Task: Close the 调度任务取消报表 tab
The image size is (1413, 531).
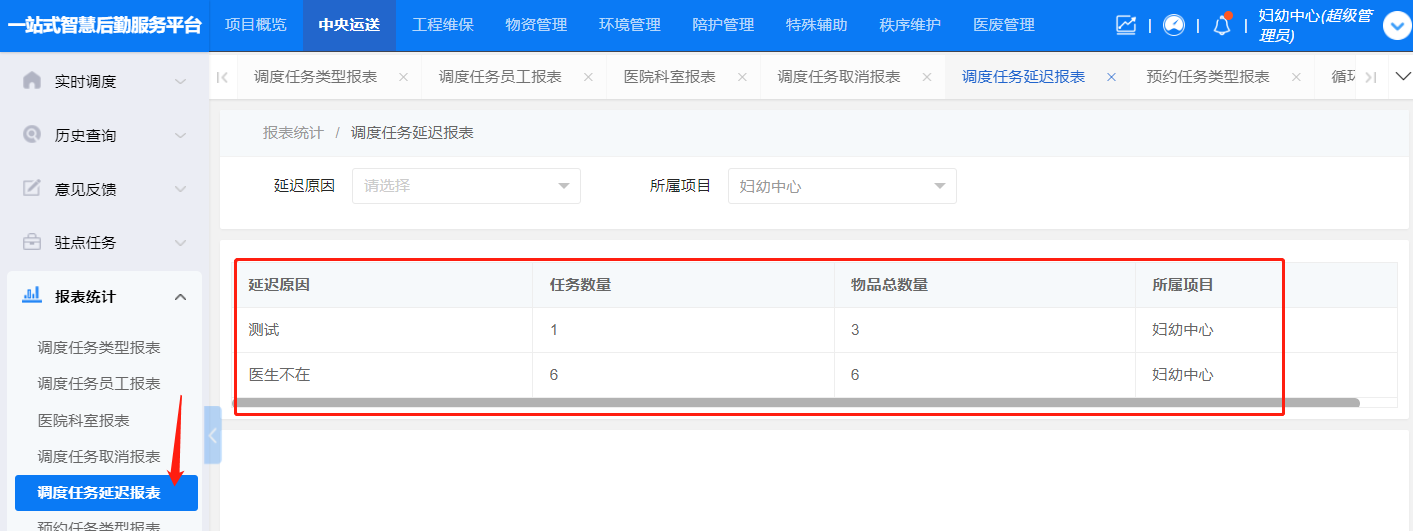Action: (x=927, y=77)
